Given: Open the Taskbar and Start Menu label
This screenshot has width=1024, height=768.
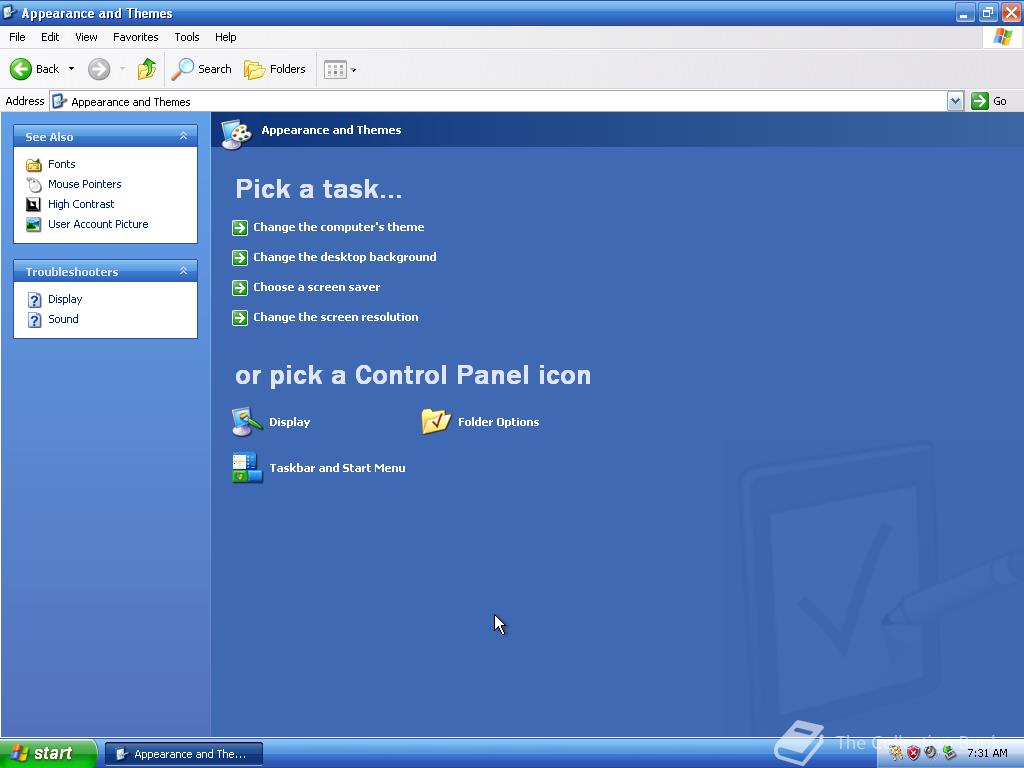Looking at the screenshot, I should 337,468.
